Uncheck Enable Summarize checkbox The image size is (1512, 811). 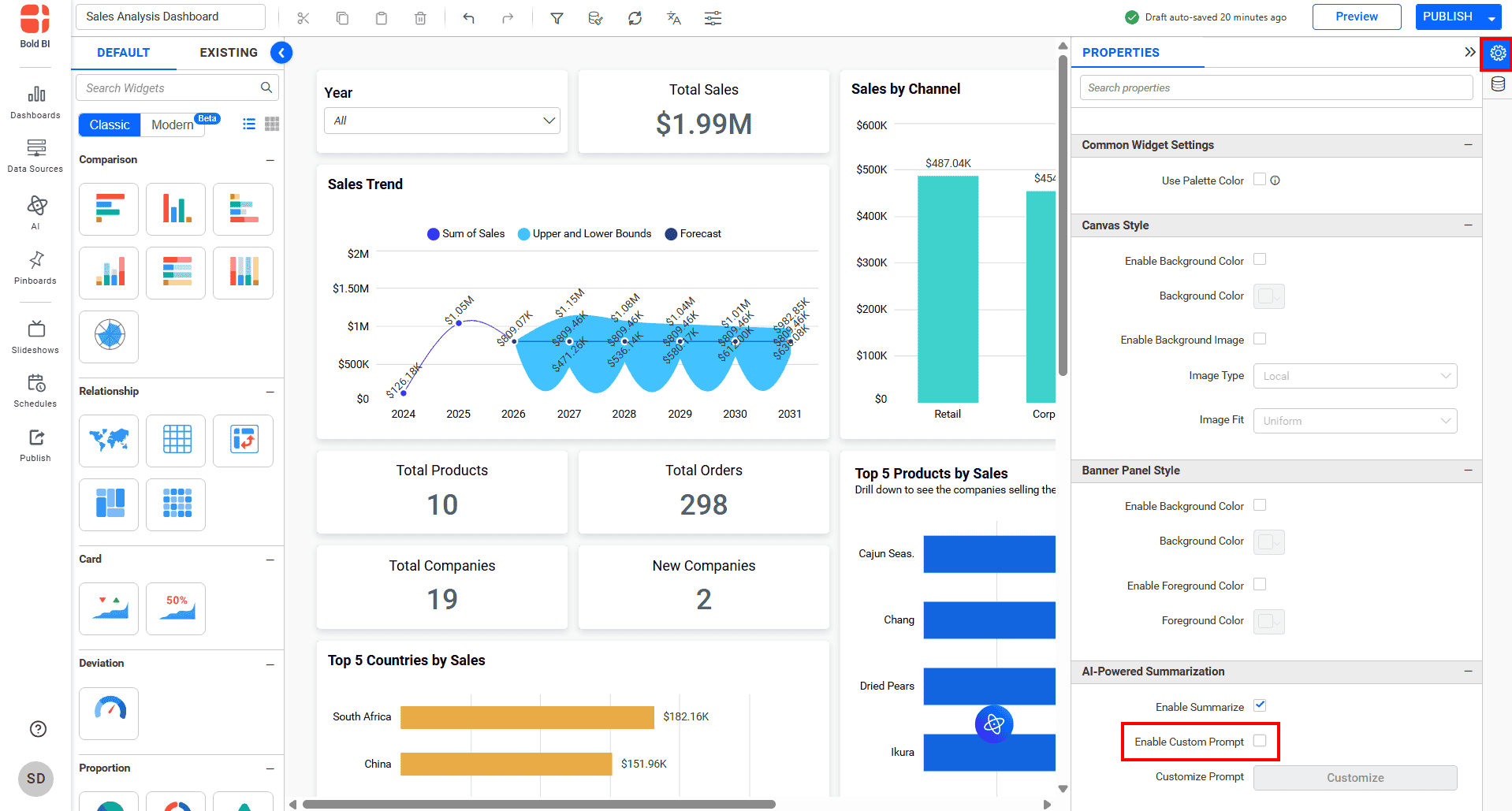[1260, 705]
